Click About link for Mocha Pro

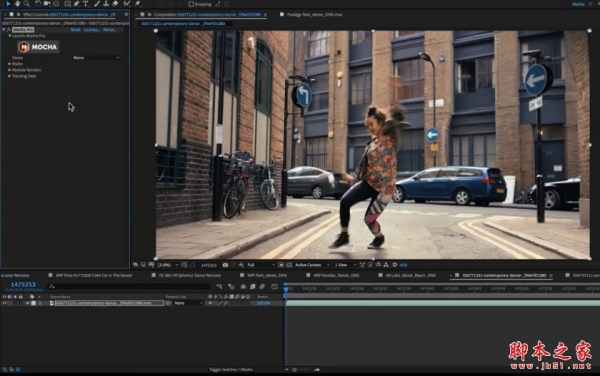coord(109,29)
